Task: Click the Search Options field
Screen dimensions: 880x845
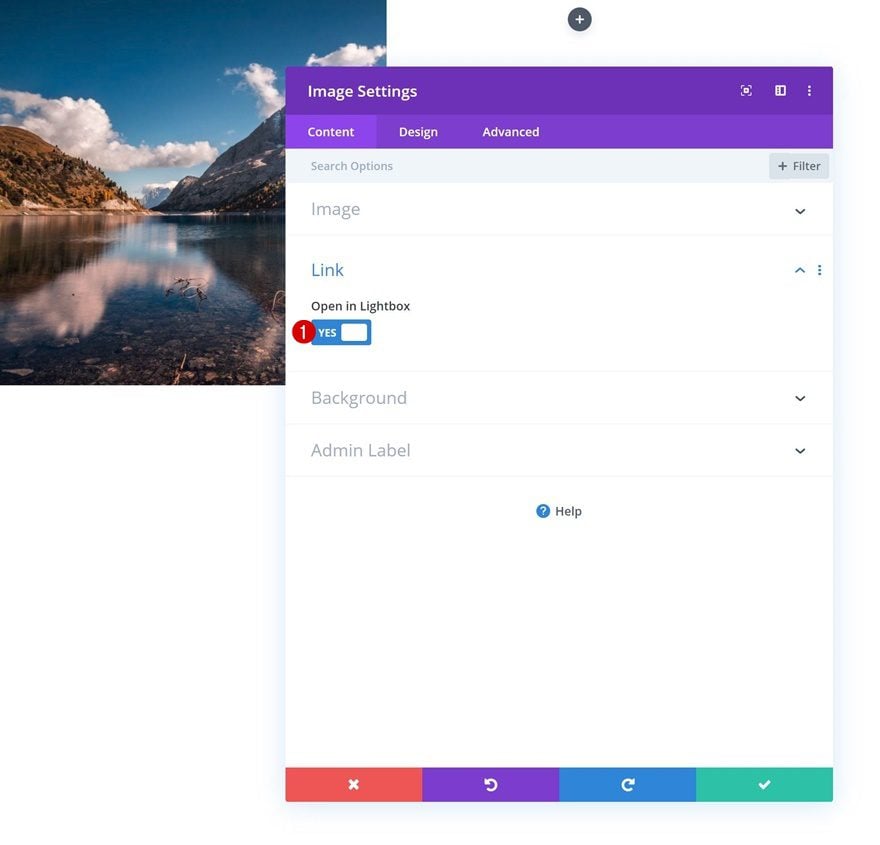Action: (x=528, y=166)
